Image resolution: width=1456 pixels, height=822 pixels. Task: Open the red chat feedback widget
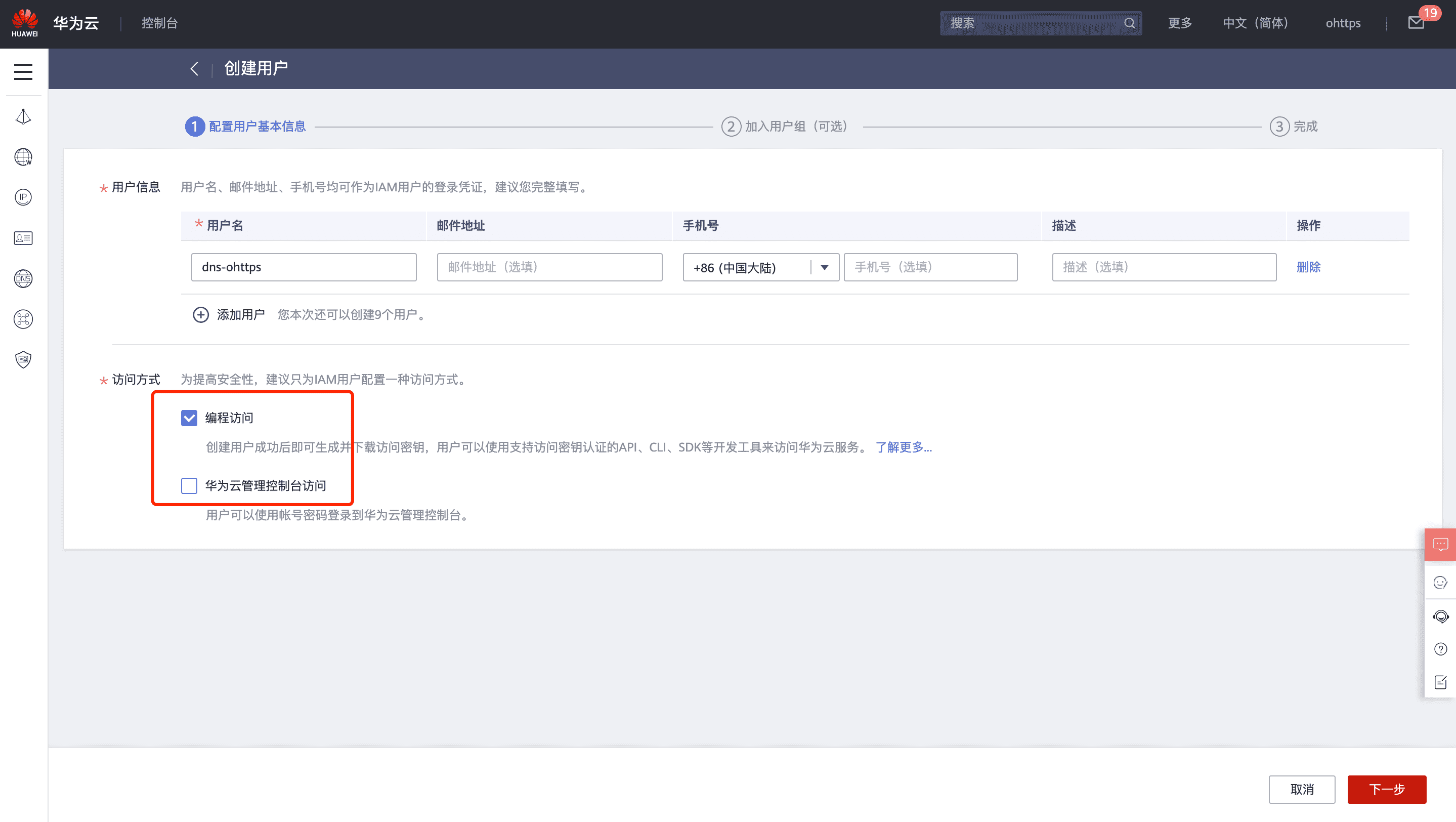1440,545
